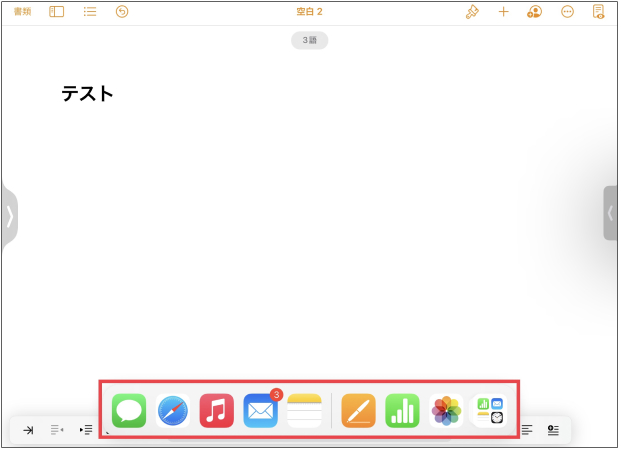Viewport: 621px width, 450px height.
Task: Launch Safari from the Dock
Action: click(x=173, y=410)
